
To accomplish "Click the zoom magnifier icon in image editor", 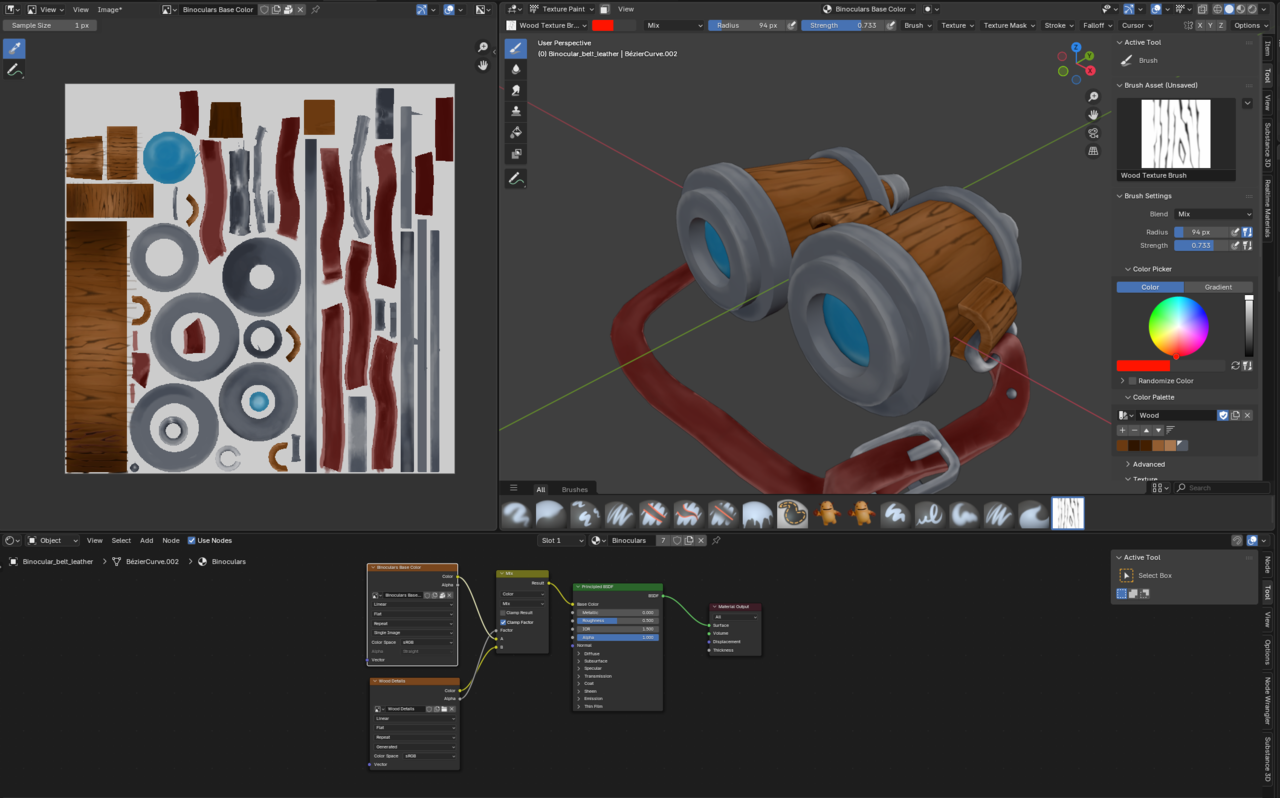I will pyautogui.click(x=483, y=47).
